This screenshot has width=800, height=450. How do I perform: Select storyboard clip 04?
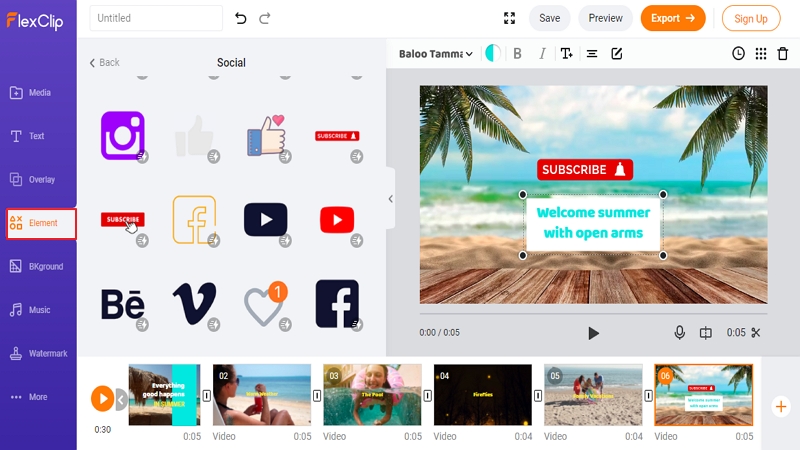483,395
